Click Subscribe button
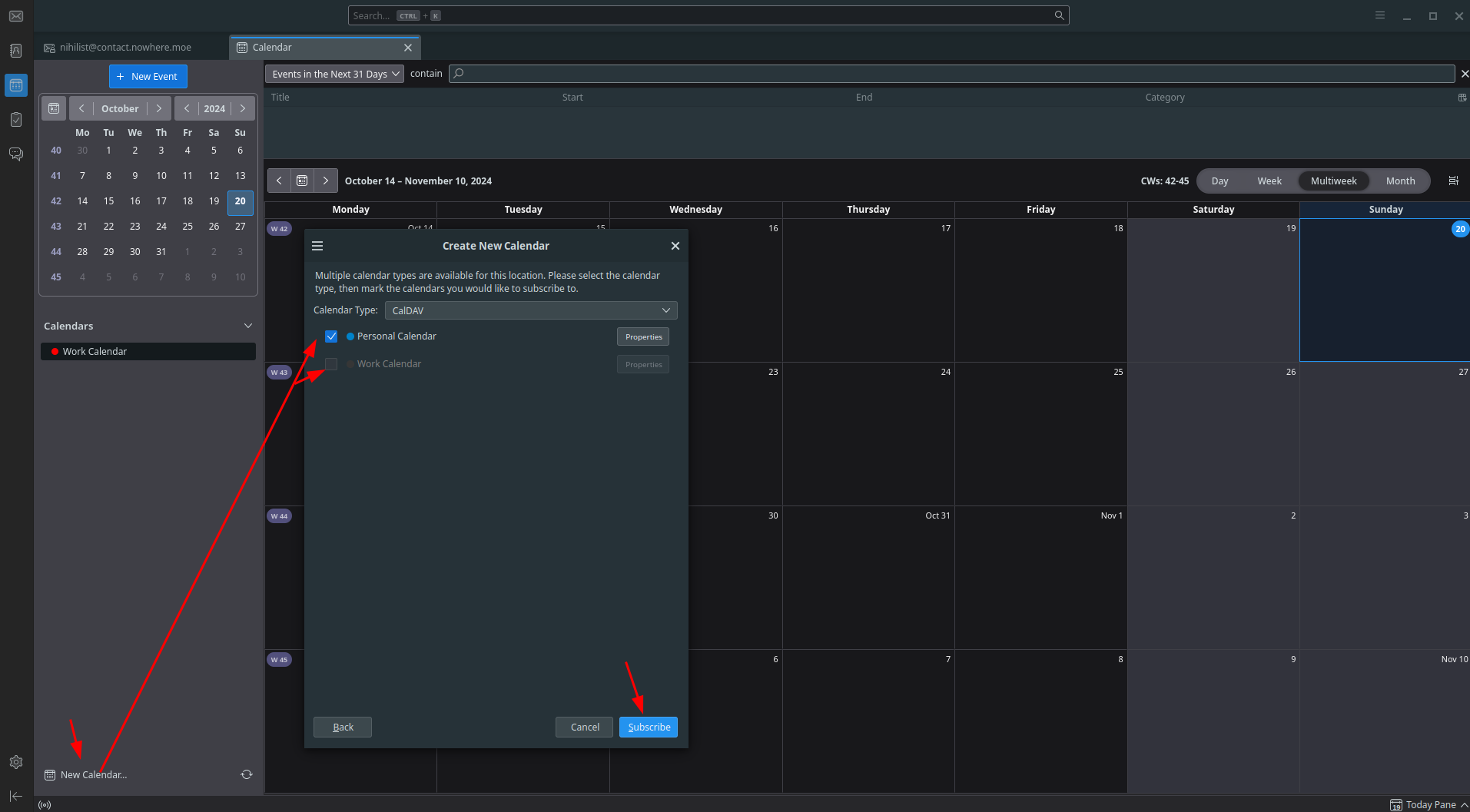1470x812 pixels. [649, 727]
